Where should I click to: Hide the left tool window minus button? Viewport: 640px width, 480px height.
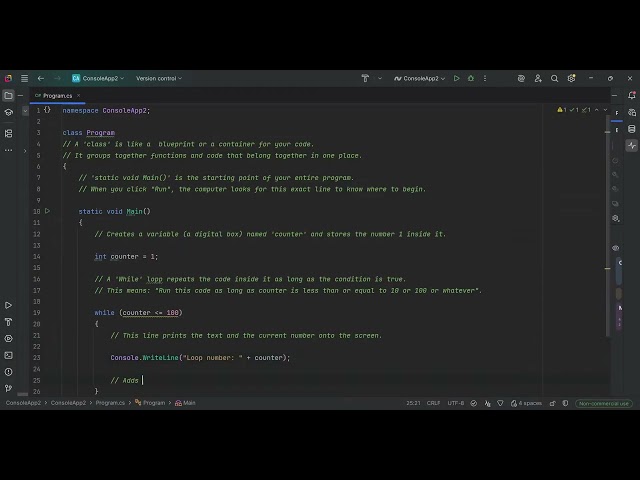(x=20, y=96)
